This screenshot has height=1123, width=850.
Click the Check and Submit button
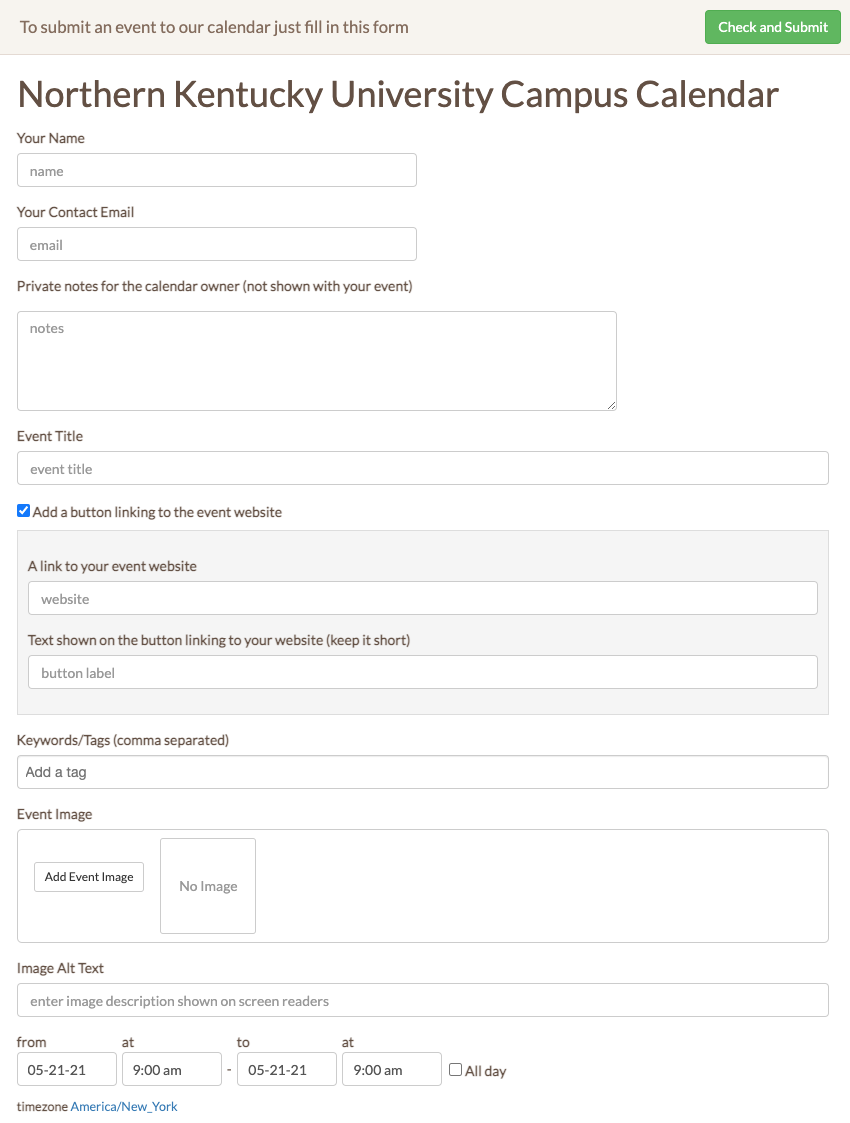(x=772, y=27)
